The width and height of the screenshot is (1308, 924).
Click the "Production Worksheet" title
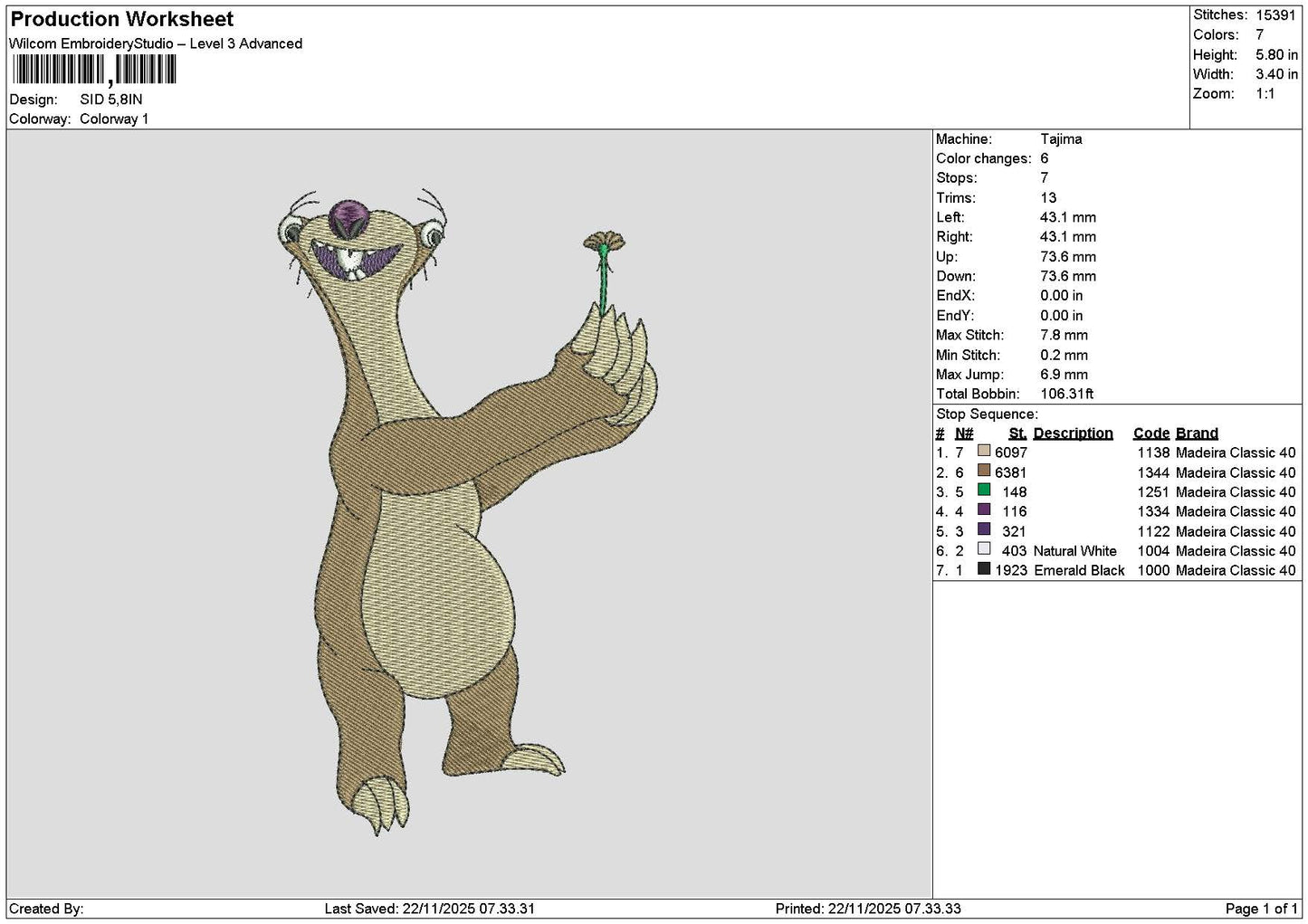coord(122,19)
